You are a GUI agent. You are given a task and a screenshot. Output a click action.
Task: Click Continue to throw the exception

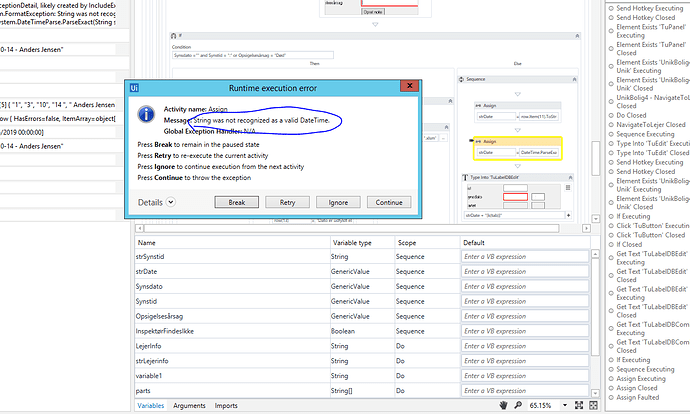click(x=389, y=202)
